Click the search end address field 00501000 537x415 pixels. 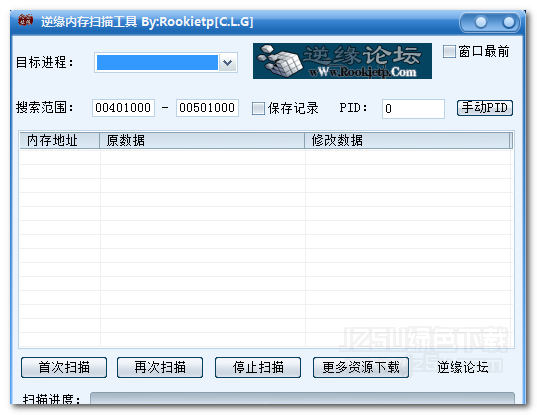tap(207, 108)
